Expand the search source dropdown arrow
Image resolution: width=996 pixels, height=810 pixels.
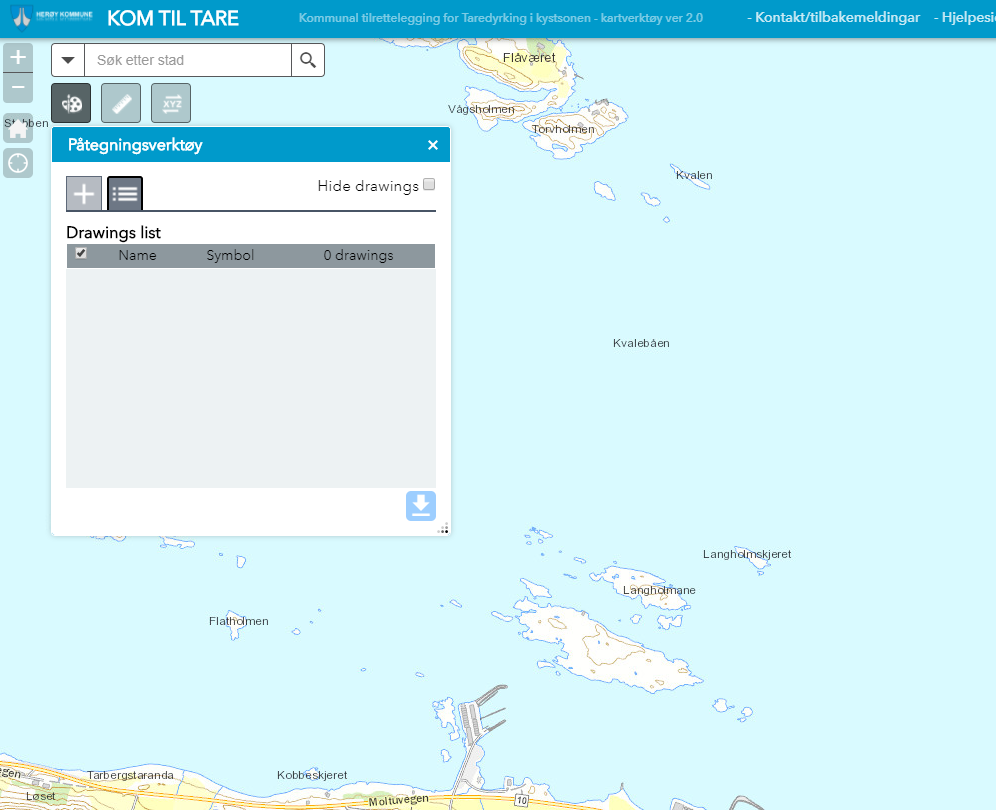(68, 60)
